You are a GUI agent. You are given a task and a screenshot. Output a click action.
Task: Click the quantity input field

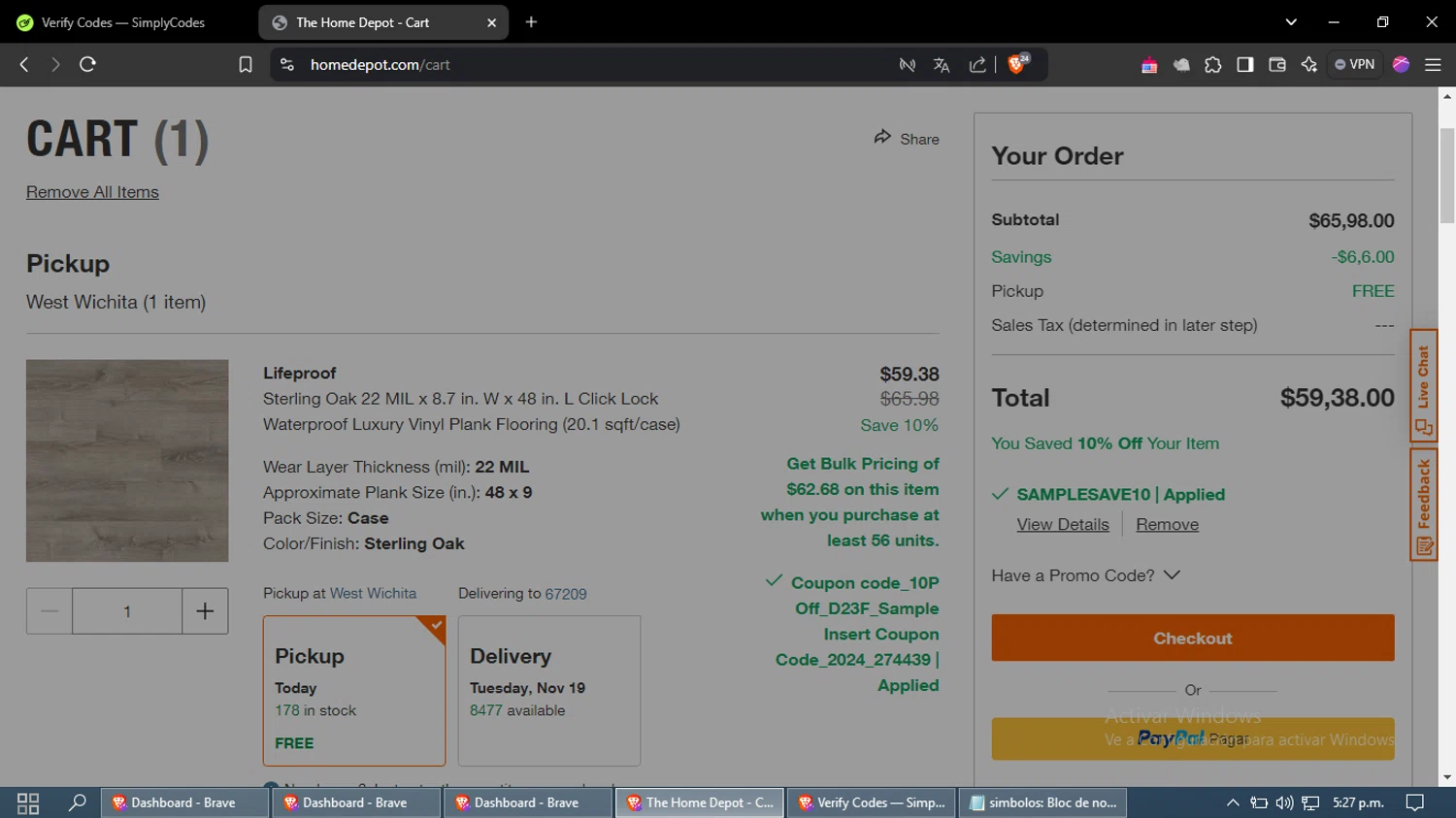127,611
